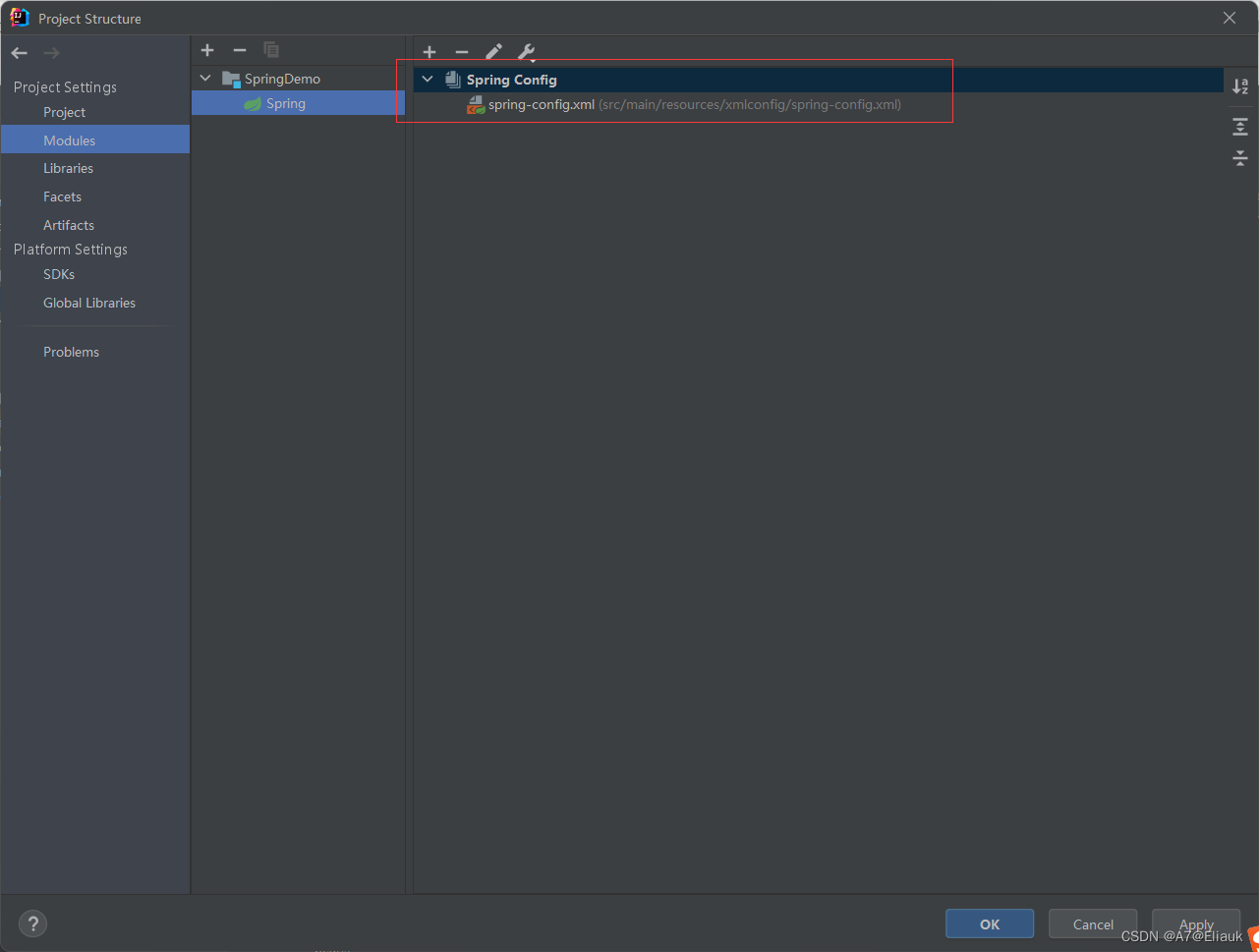Click the Project Structure title text
The width and height of the screenshot is (1259, 952).
89,19
